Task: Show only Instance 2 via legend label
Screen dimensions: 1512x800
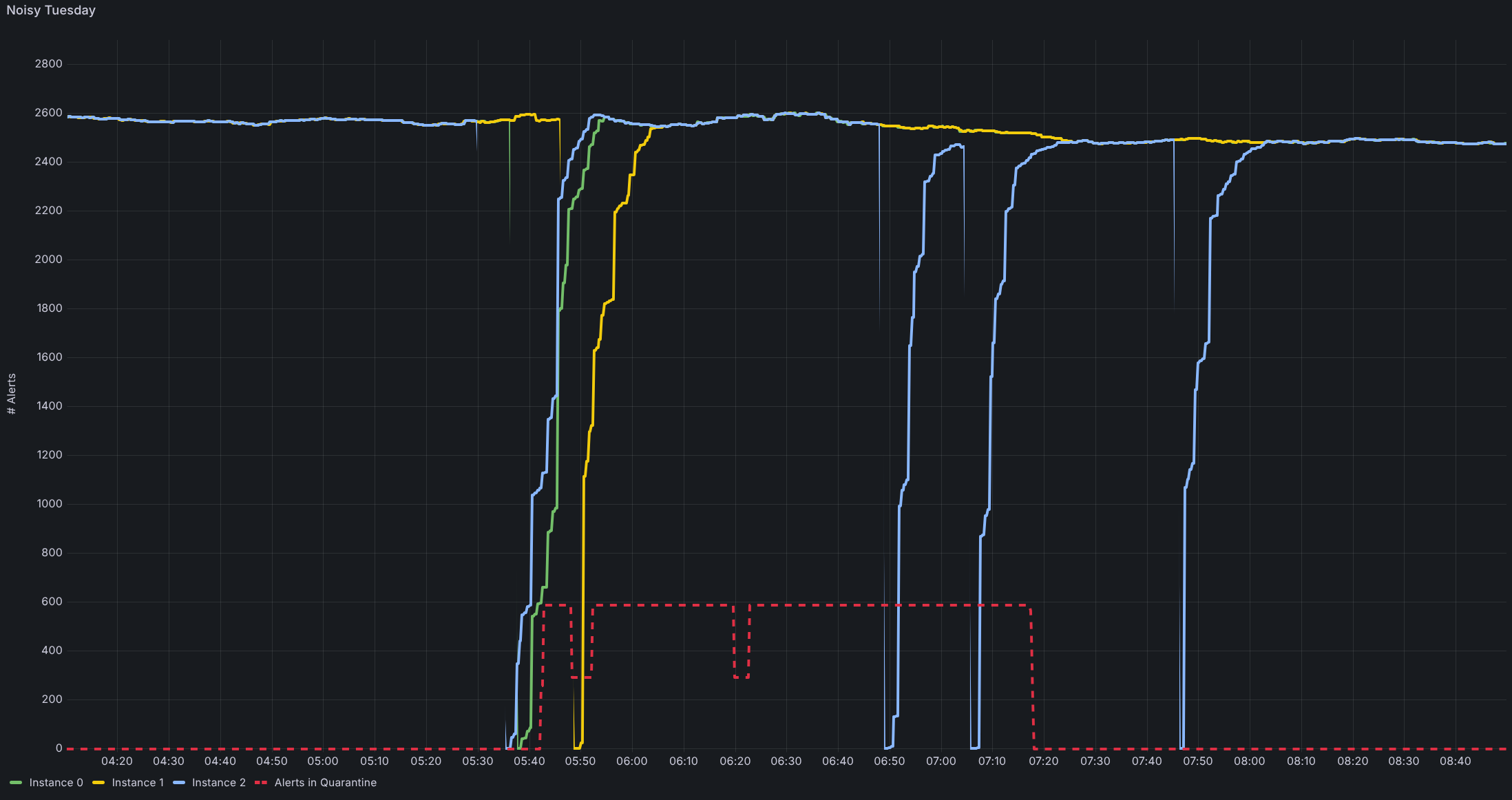Action: [218, 783]
